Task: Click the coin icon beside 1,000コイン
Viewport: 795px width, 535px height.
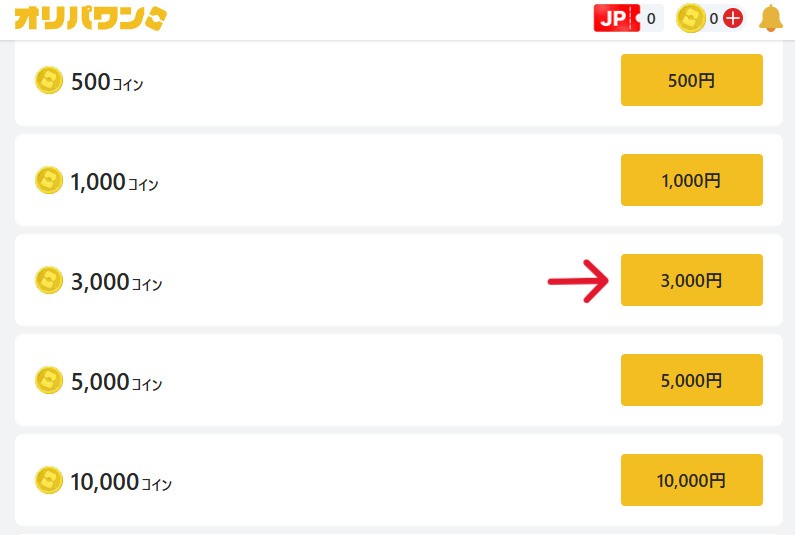Action: 49,181
